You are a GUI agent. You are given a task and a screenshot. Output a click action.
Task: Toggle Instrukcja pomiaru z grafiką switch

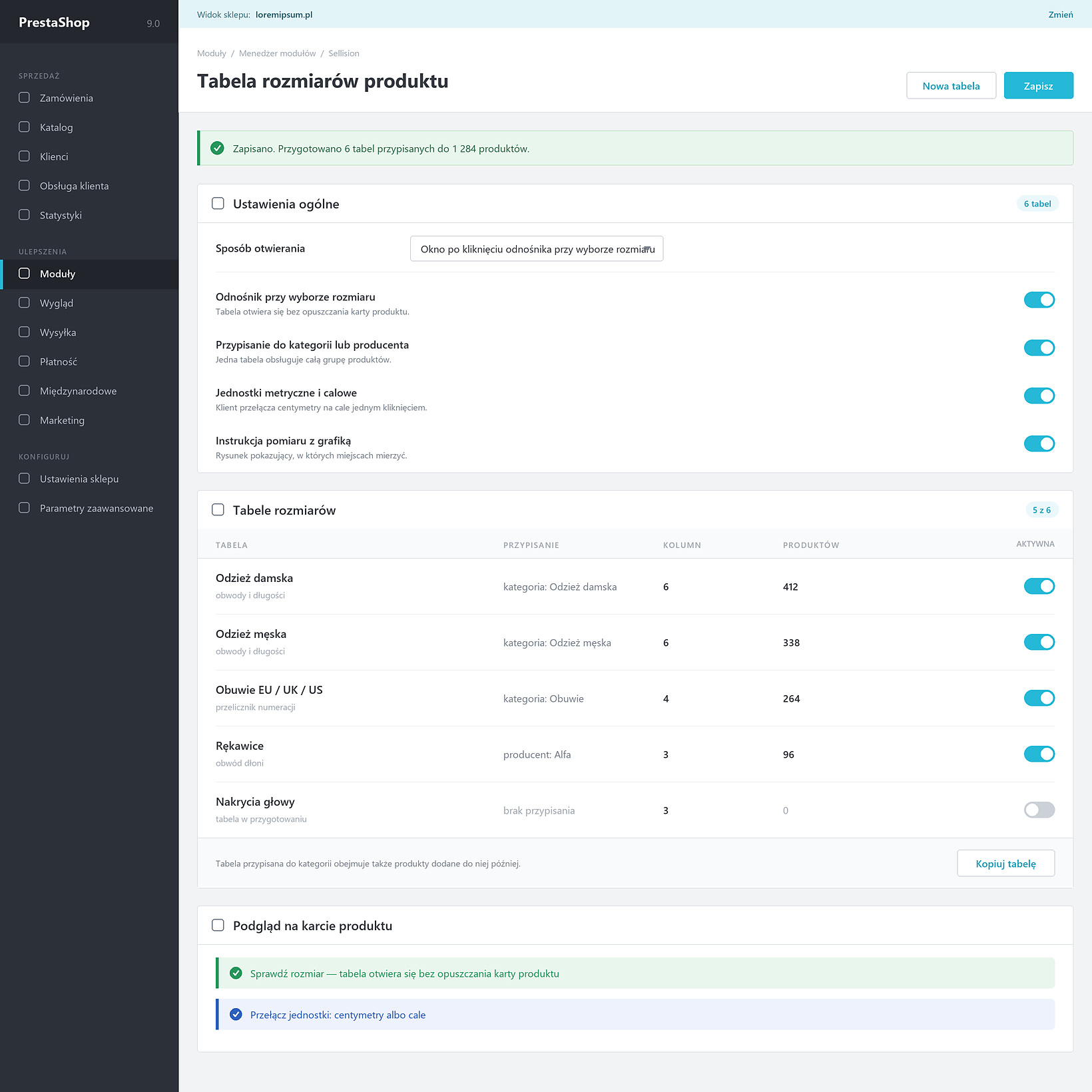[1039, 444]
